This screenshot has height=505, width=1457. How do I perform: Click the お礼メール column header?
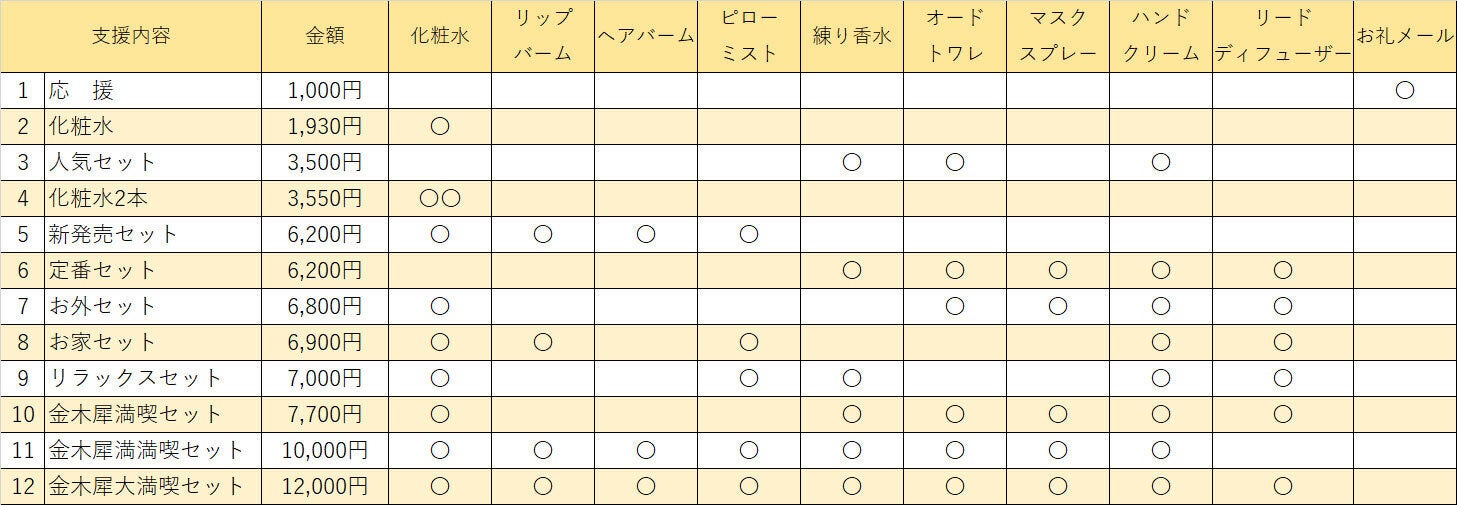click(1404, 36)
